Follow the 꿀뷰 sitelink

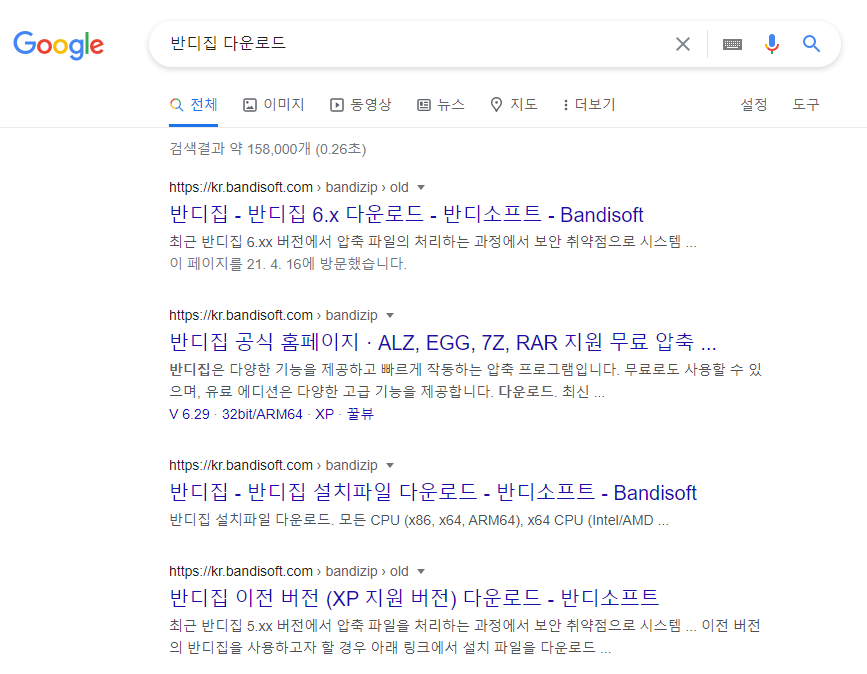pos(360,414)
